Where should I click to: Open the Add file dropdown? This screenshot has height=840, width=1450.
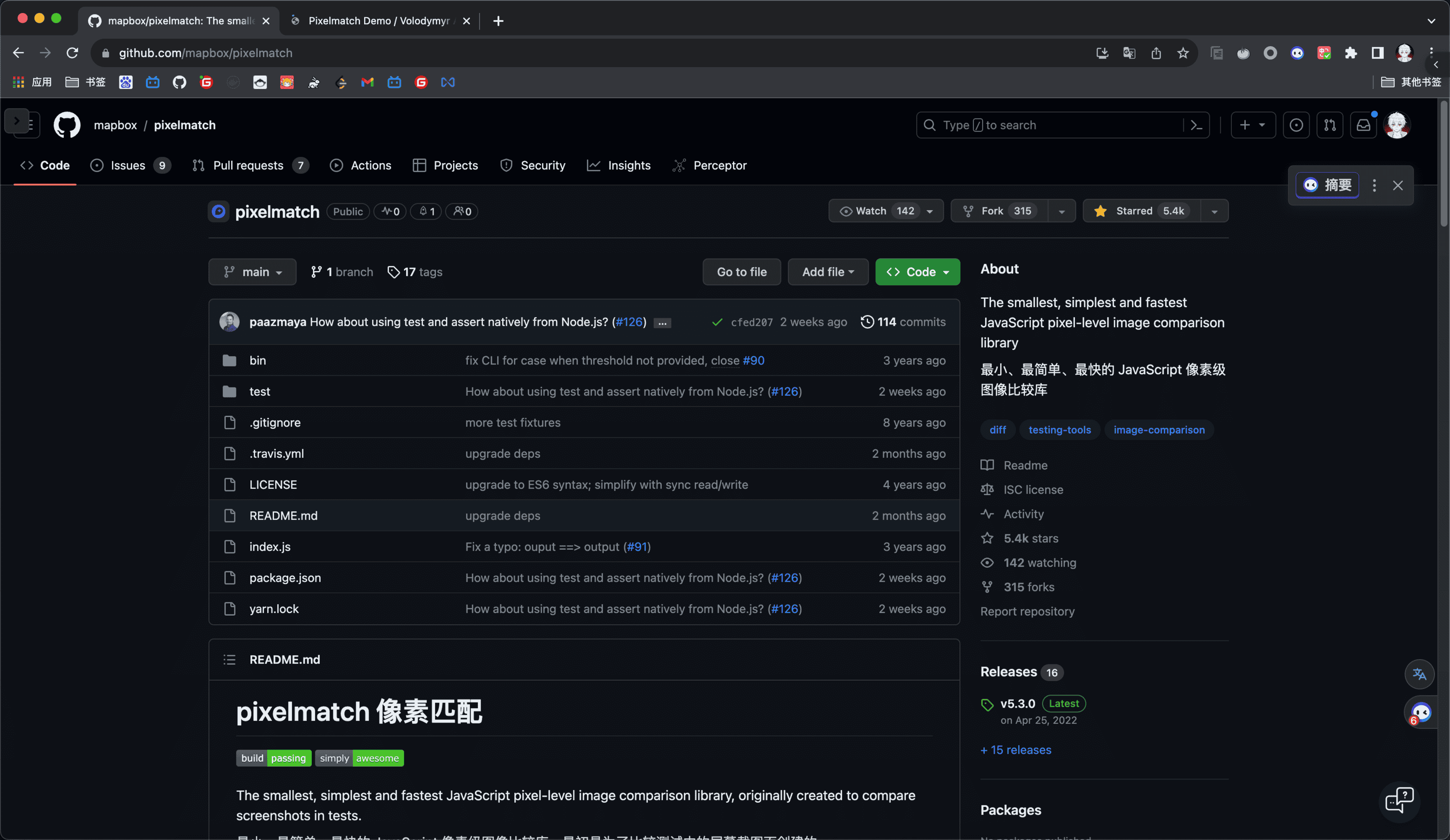click(x=828, y=272)
